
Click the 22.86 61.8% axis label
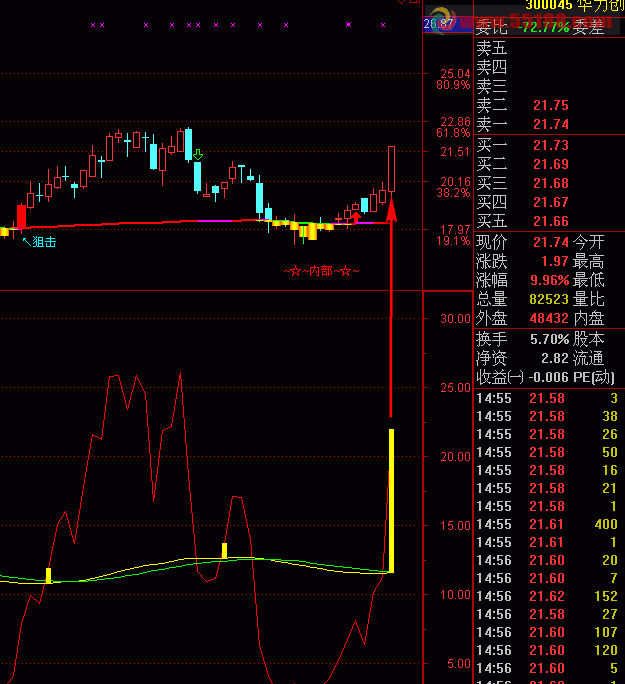[x=454, y=127]
